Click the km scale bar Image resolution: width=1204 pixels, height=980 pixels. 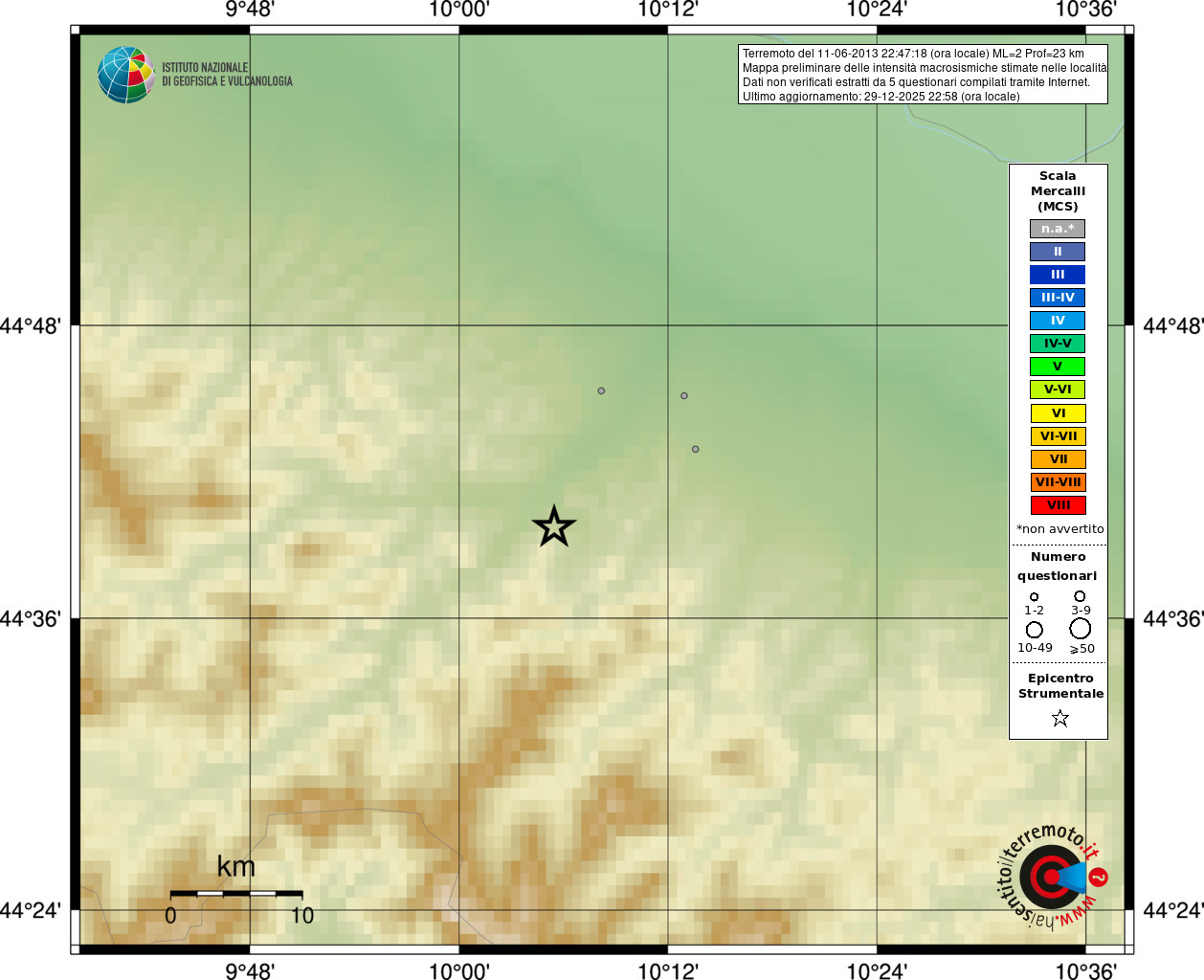(x=236, y=894)
